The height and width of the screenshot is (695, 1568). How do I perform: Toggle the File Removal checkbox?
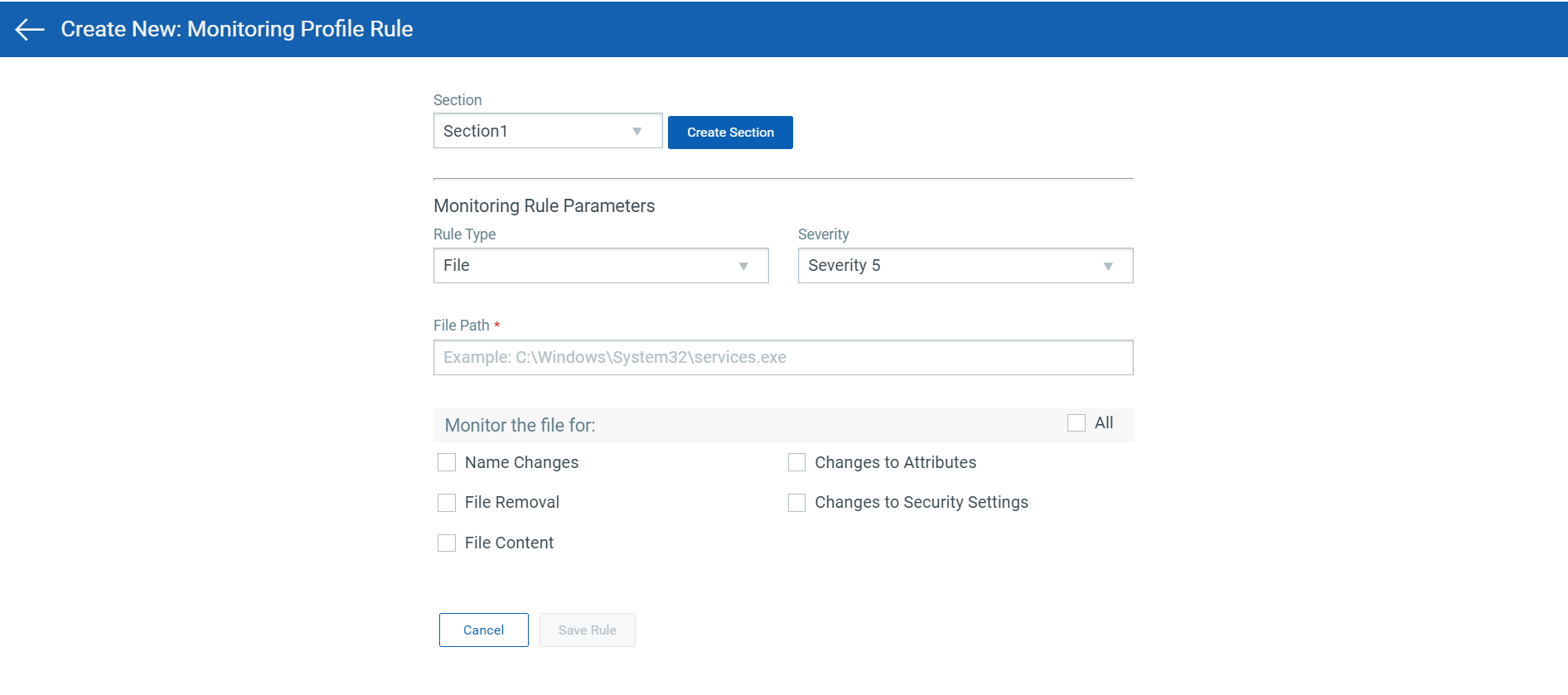447,503
